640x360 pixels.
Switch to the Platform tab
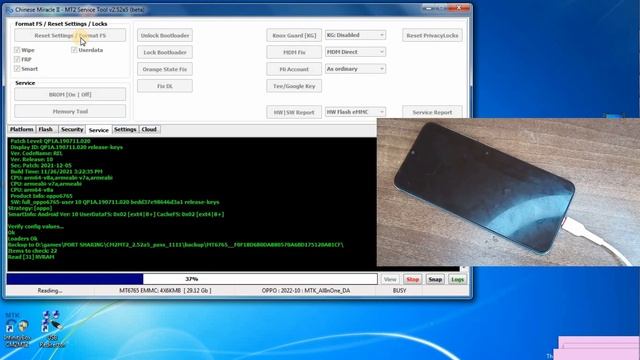[22, 129]
